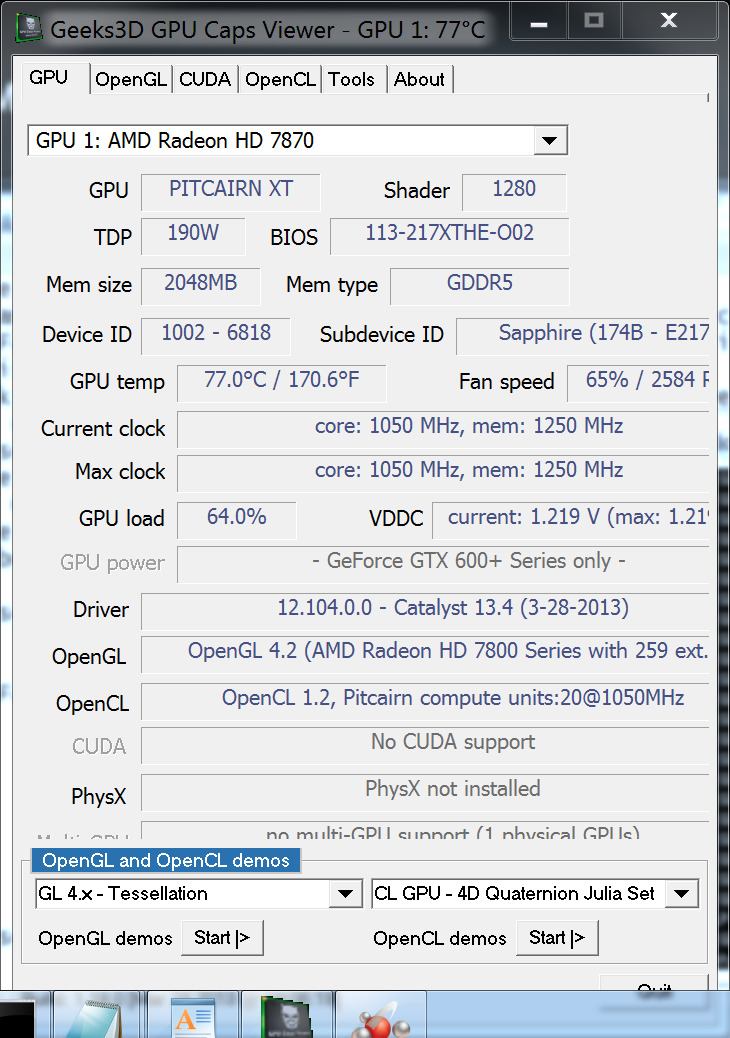Image resolution: width=730 pixels, height=1038 pixels.
Task: Open the Notepad icon in the taskbar
Action: pyautogui.click(x=97, y=1015)
